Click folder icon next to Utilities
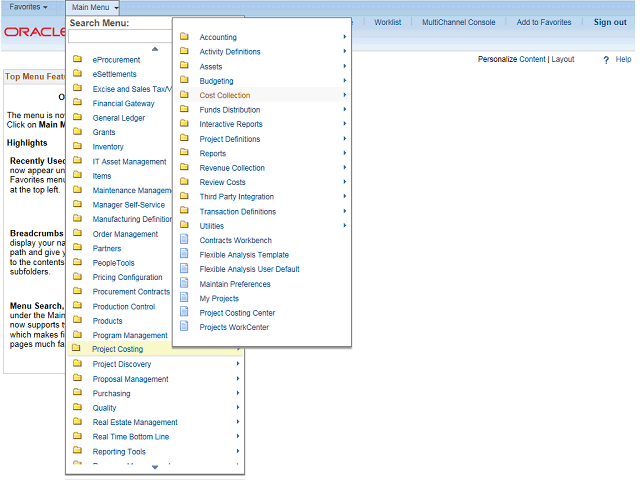The height and width of the screenshot is (480, 640). click(x=184, y=224)
